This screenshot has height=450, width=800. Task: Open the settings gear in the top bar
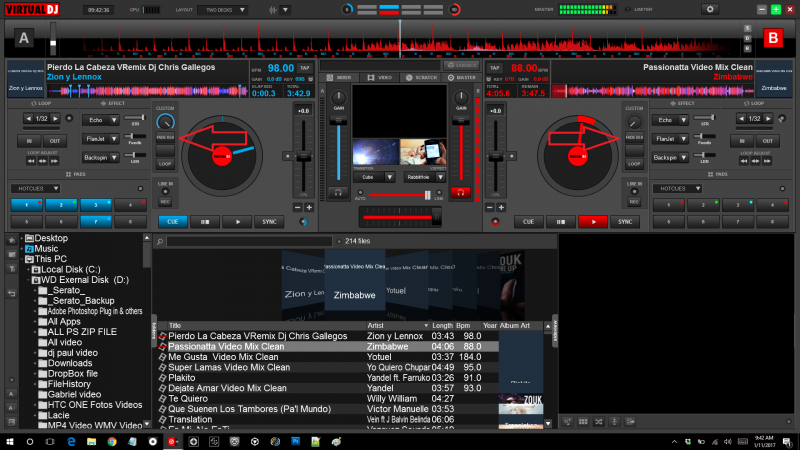710,9
